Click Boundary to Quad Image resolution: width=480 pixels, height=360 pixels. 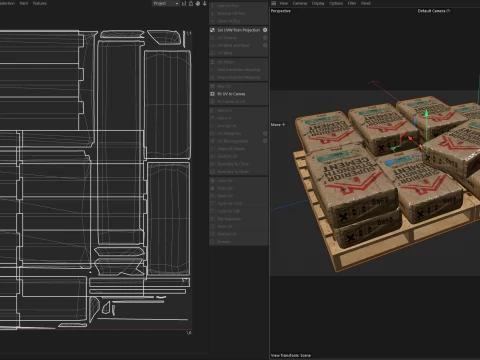pyautogui.click(x=233, y=172)
